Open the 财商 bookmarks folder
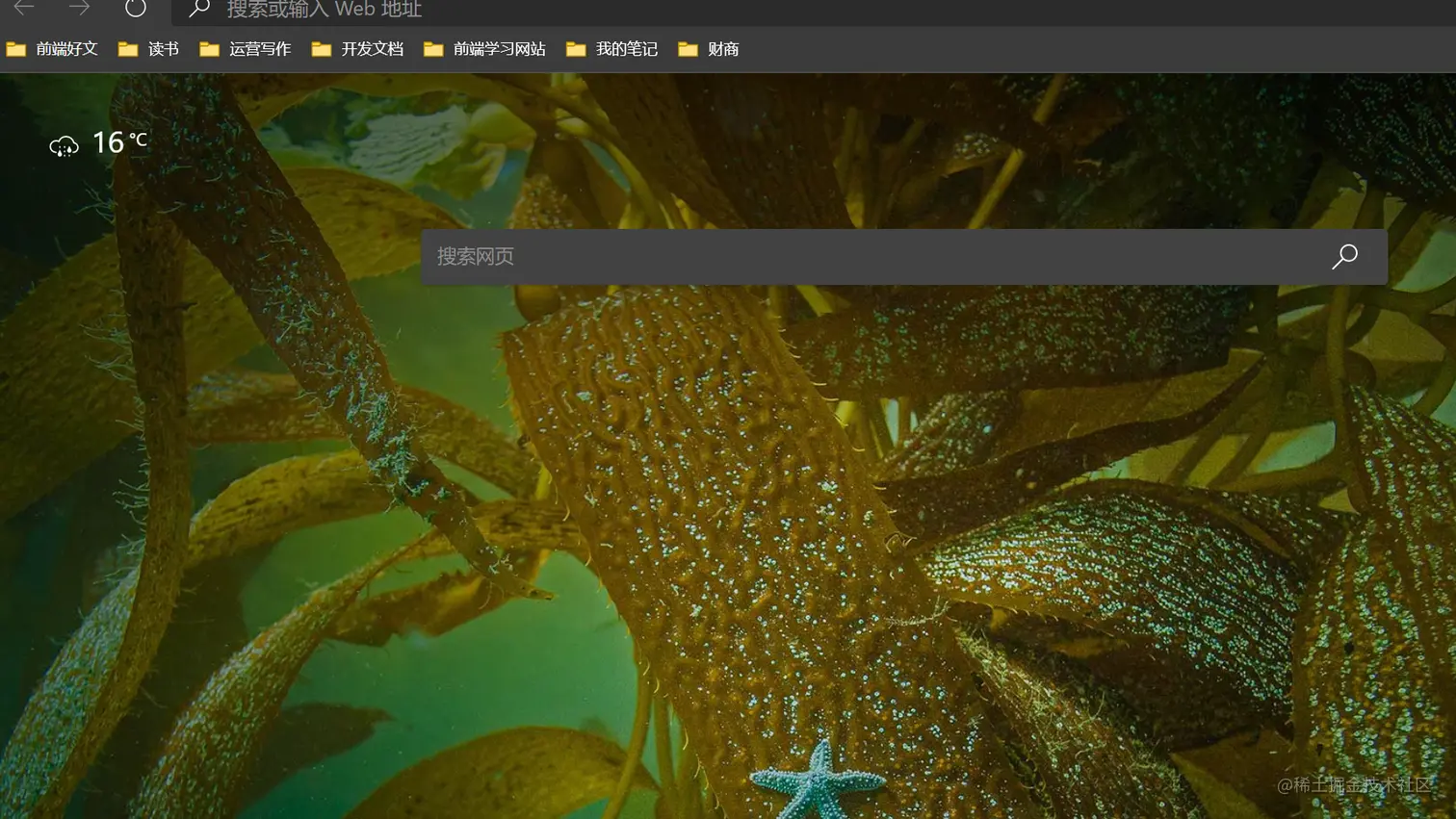The image size is (1456, 819). tap(708, 49)
